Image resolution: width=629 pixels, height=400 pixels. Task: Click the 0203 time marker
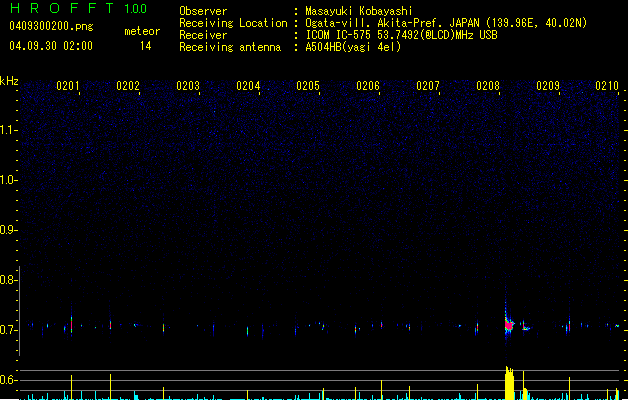[x=188, y=86]
